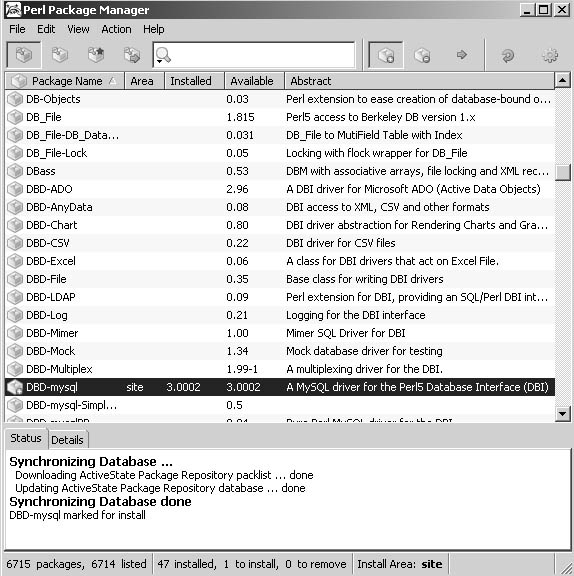Select the all packages view icon
The image size is (574, 576).
click(24, 55)
